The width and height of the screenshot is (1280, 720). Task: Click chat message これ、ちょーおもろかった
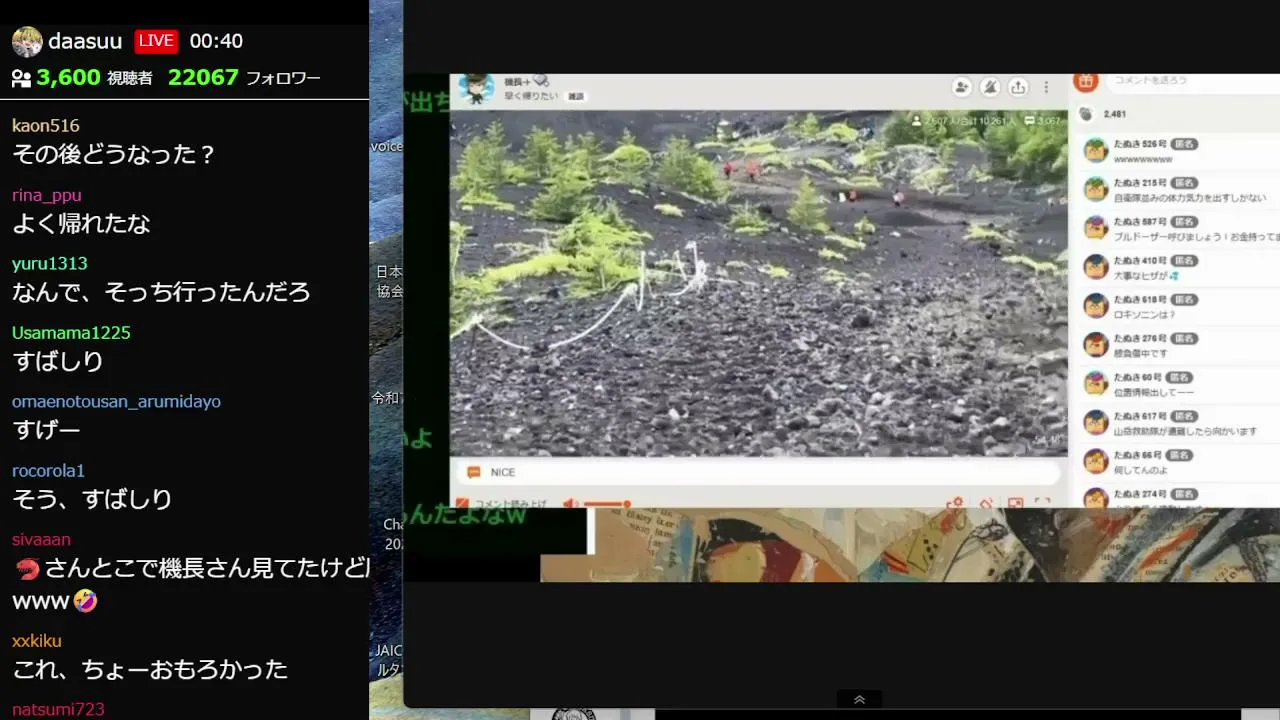(x=150, y=670)
